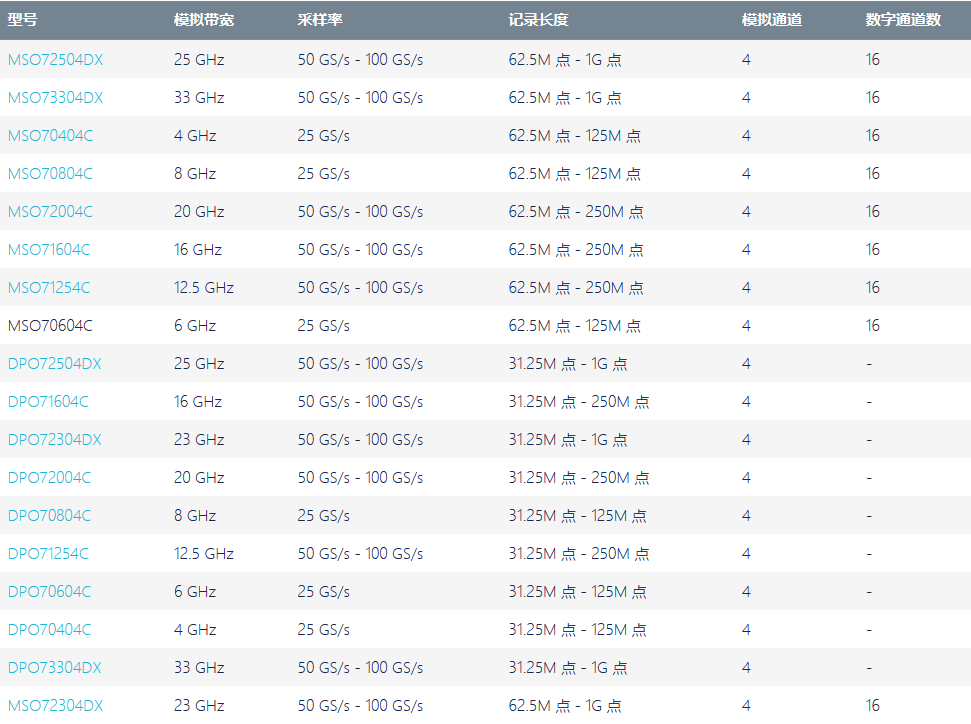Select 33 GHz bandwidth in MSO73304DX row
The image size is (971, 724).
[199, 97]
